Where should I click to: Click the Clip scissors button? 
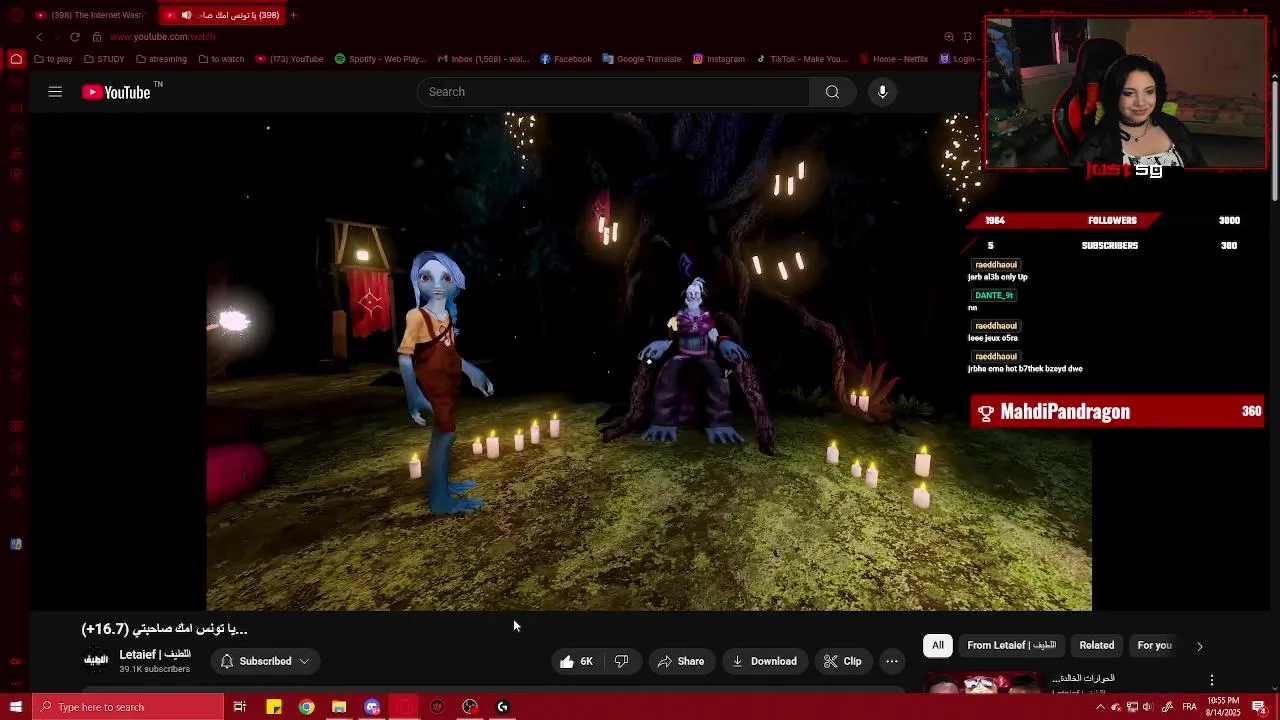[842, 661]
